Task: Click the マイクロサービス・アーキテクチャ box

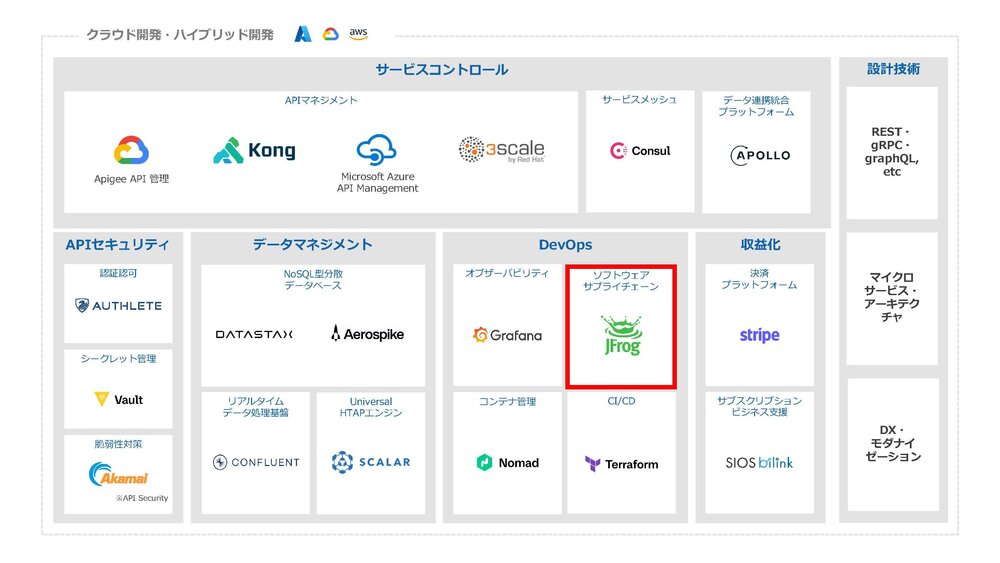Action: click(x=892, y=298)
